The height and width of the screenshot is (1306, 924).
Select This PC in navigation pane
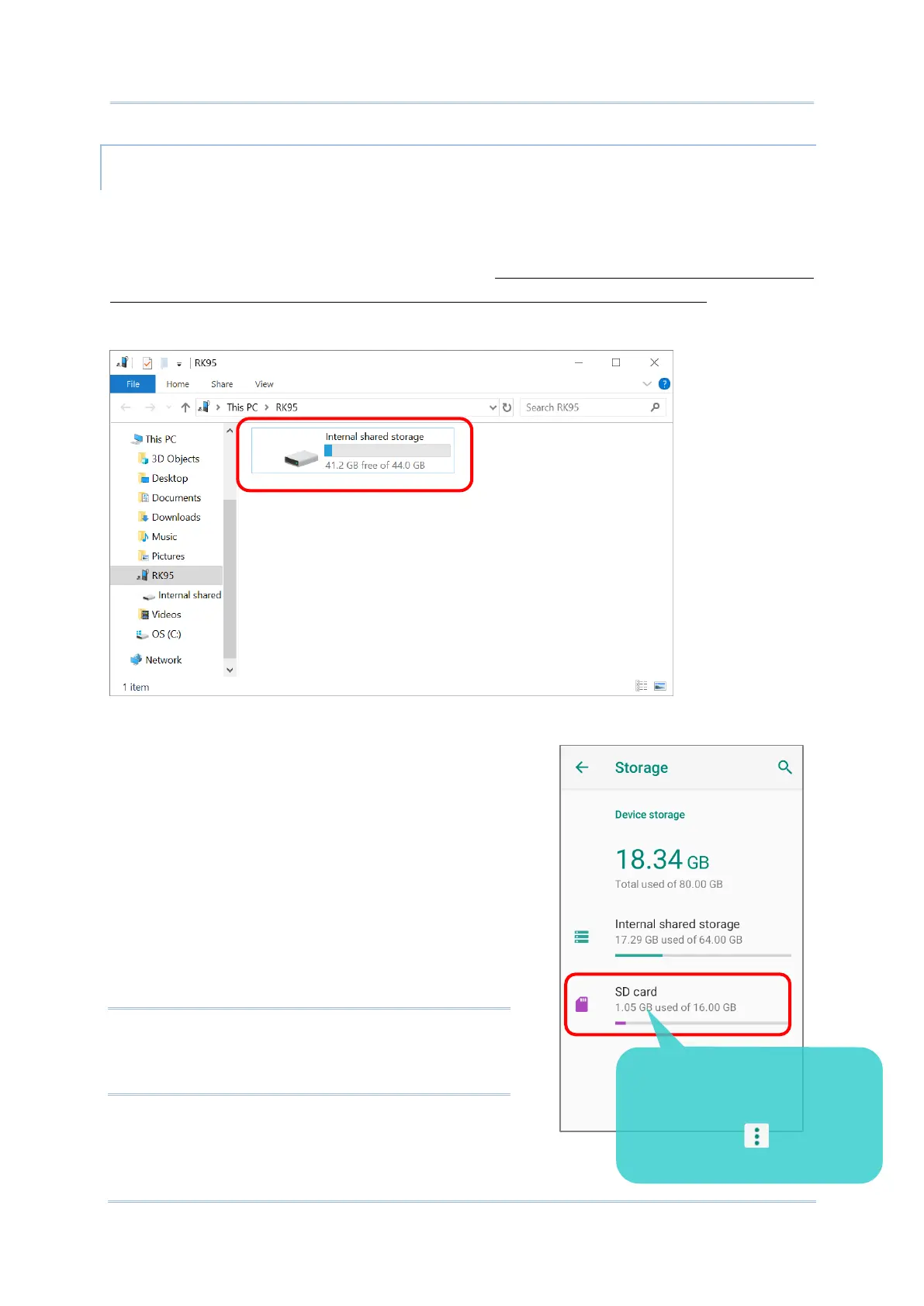click(161, 439)
